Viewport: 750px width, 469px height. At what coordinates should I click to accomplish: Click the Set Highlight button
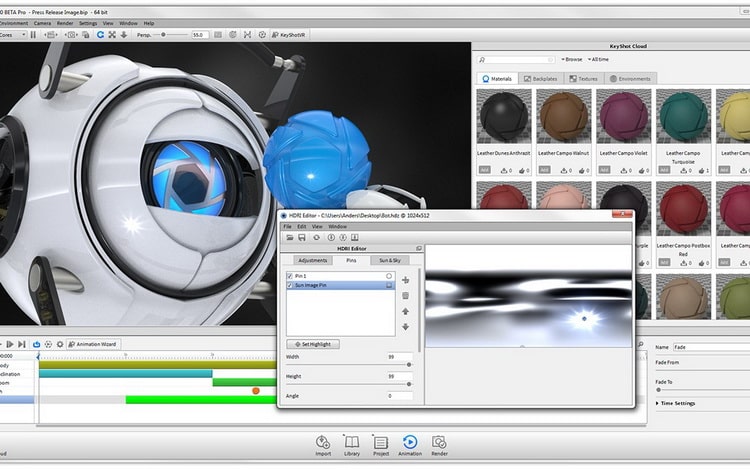(x=313, y=344)
